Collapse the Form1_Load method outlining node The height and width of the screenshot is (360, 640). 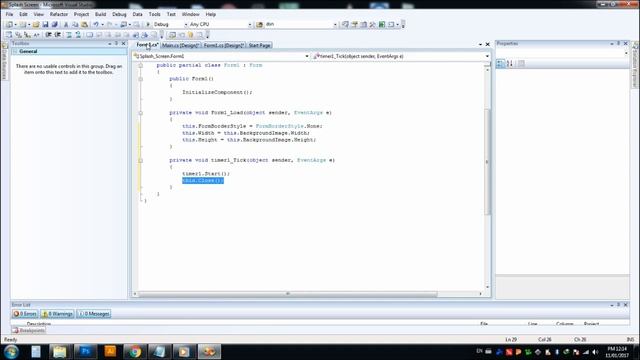[x=140, y=113]
